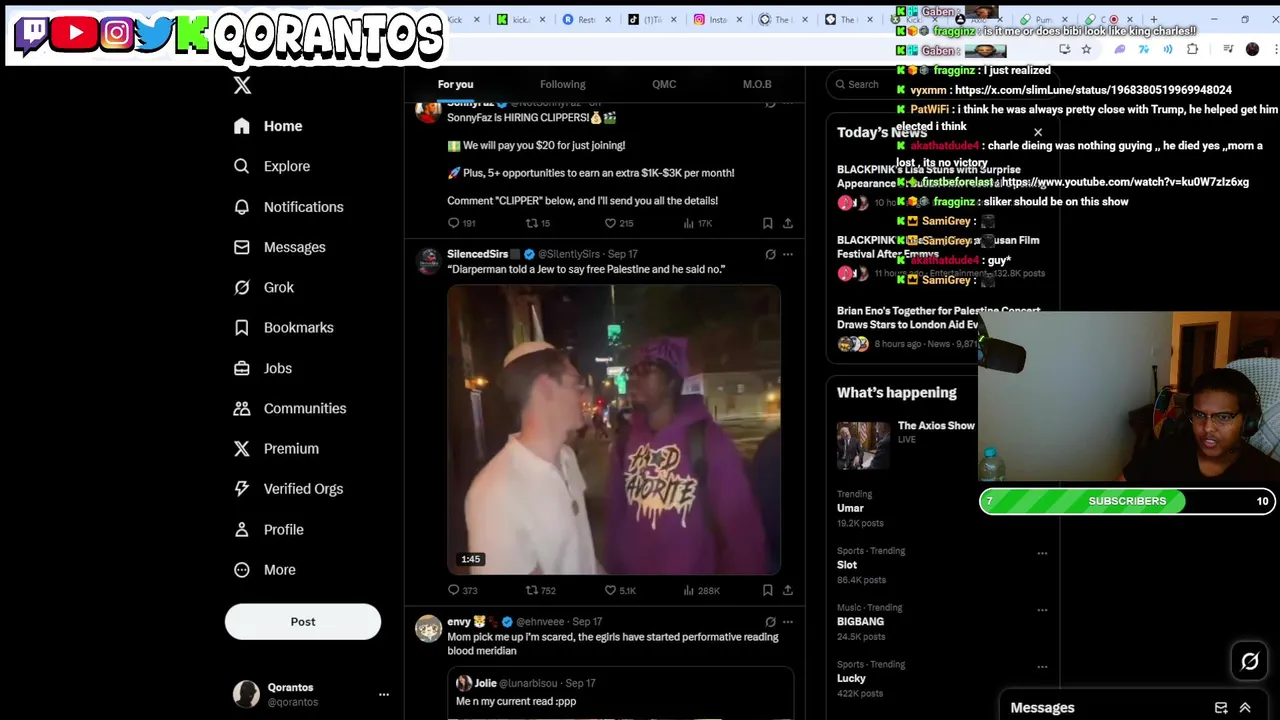Click the X logo in the sidebar
Viewport: 1280px width, 720px height.
tap(242, 85)
